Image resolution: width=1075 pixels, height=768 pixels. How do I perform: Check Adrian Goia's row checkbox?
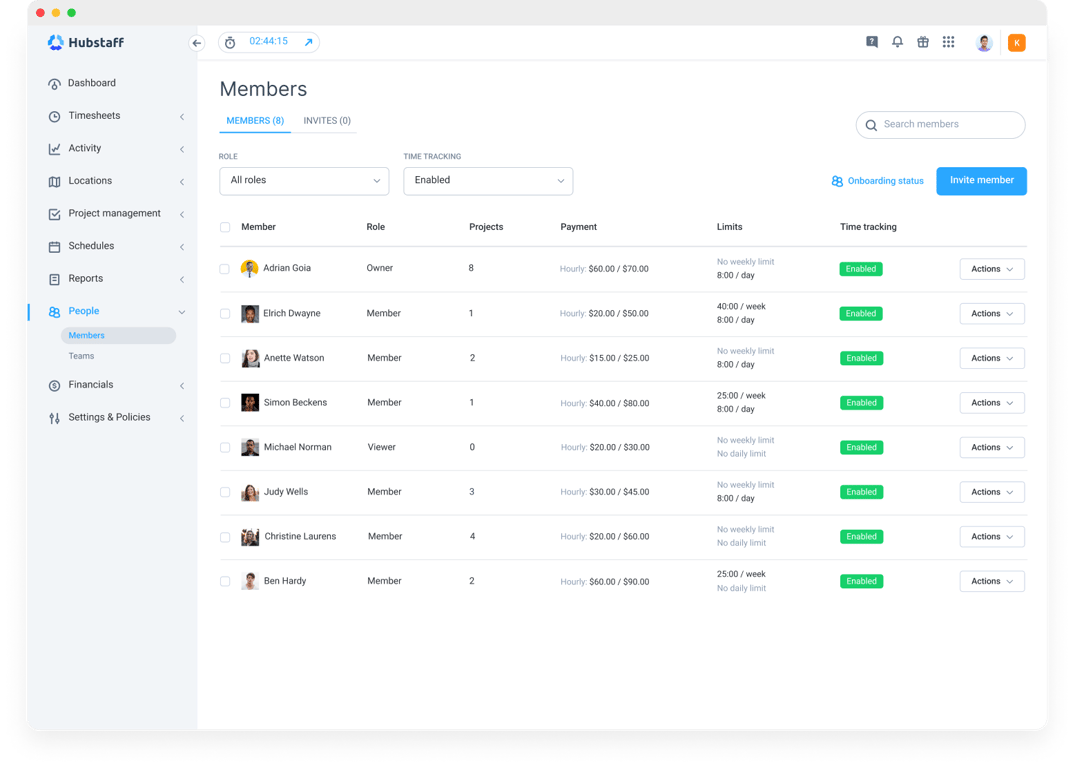point(225,268)
